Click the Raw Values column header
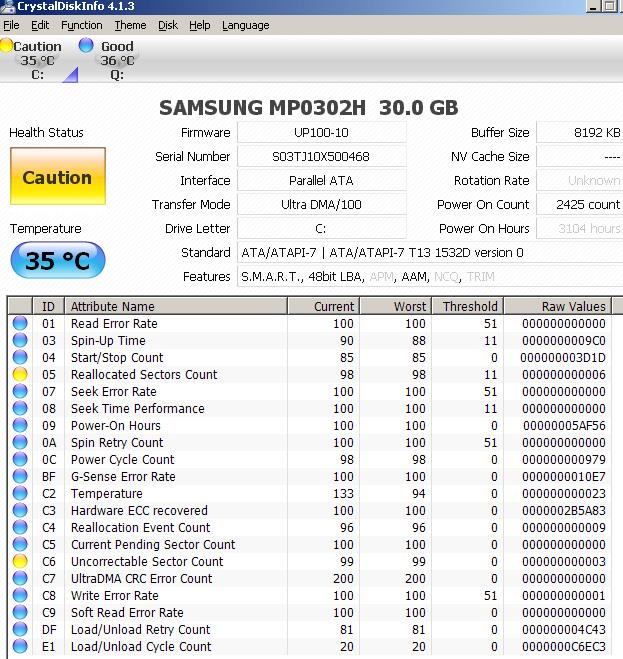The height and width of the screenshot is (659, 623). pyautogui.click(x=557, y=306)
